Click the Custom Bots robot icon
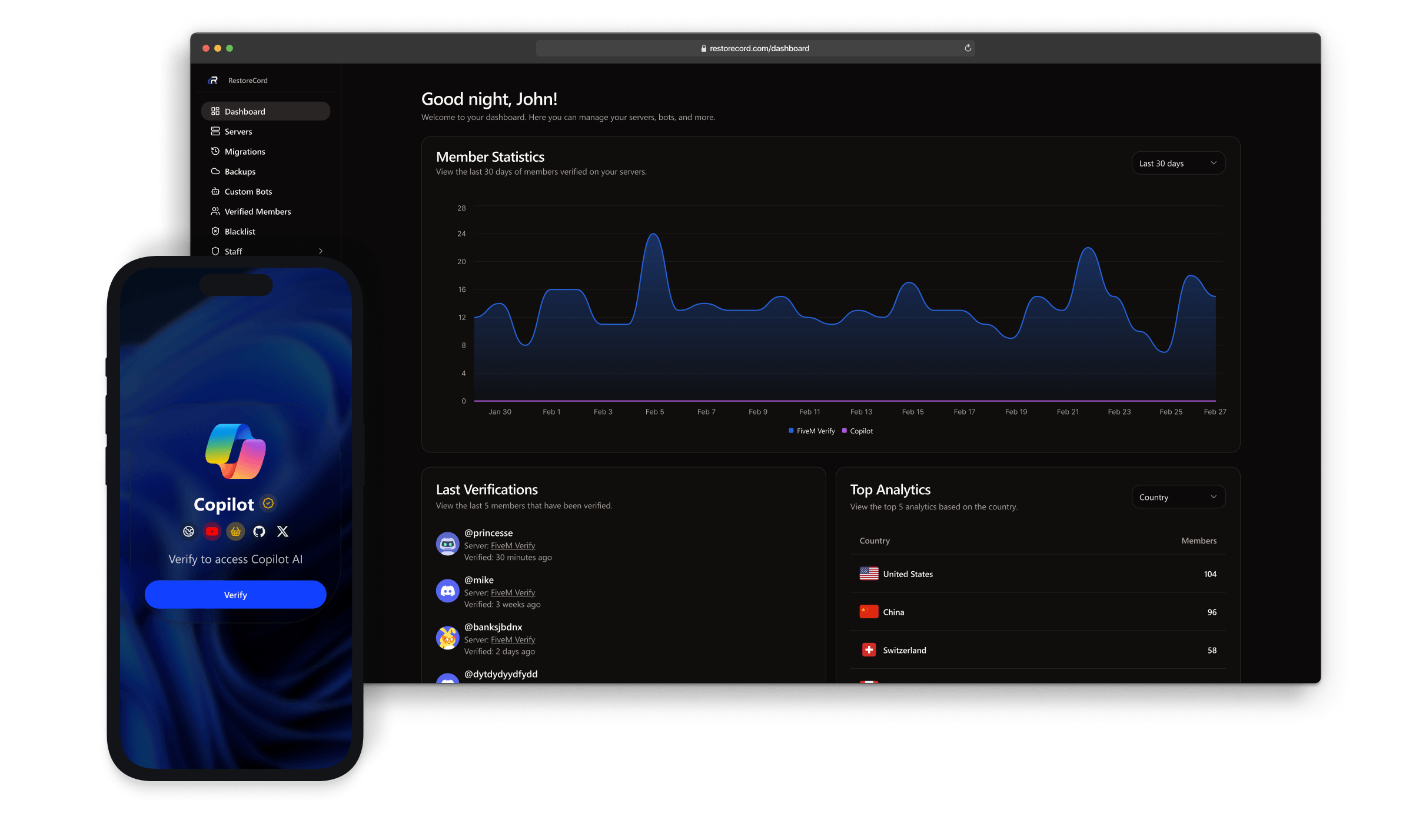Image resolution: width=1426 pixels, height=840 pixels. pyautogui.click(x=215, y=191)
